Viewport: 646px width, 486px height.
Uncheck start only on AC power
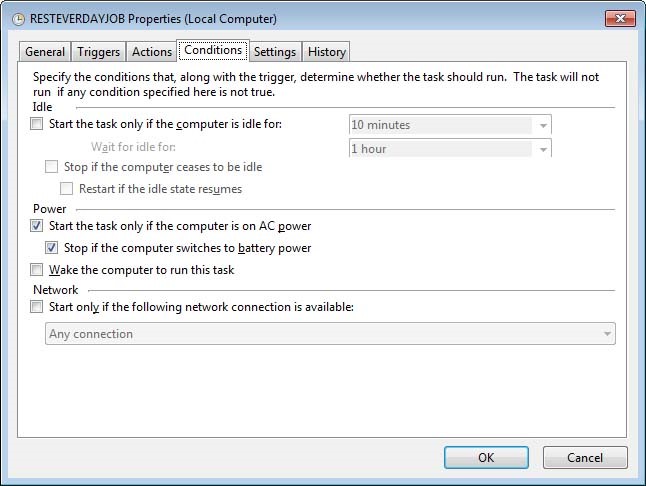click(37, 227)
